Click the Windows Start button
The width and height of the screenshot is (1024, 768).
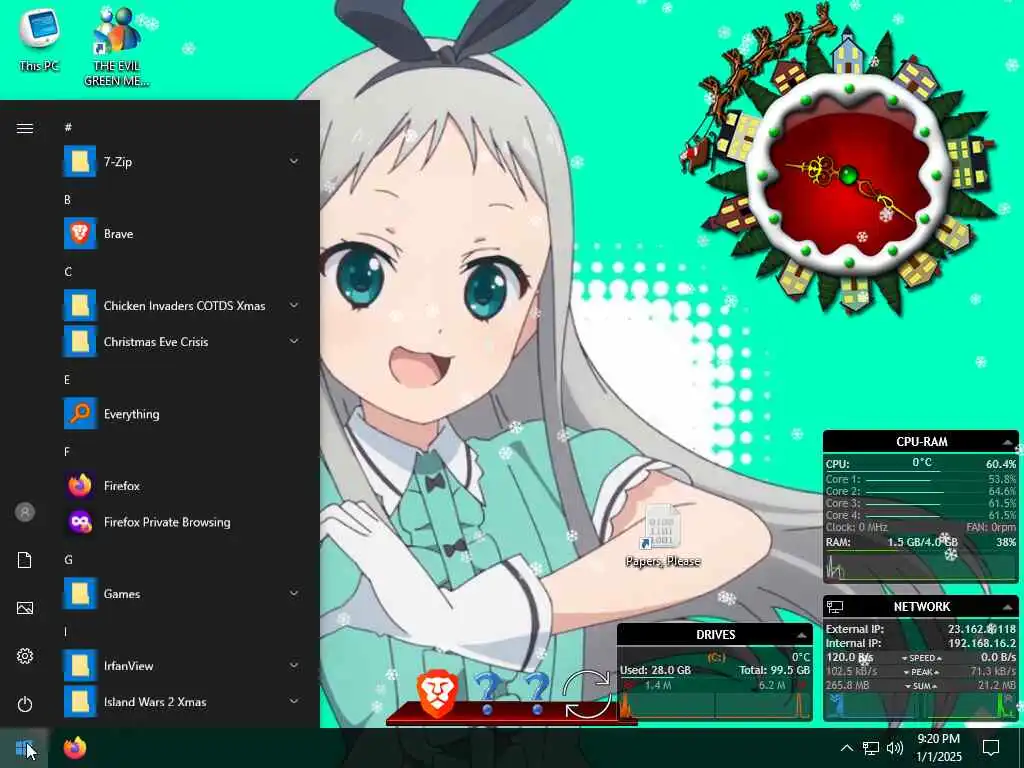point(24,748)
